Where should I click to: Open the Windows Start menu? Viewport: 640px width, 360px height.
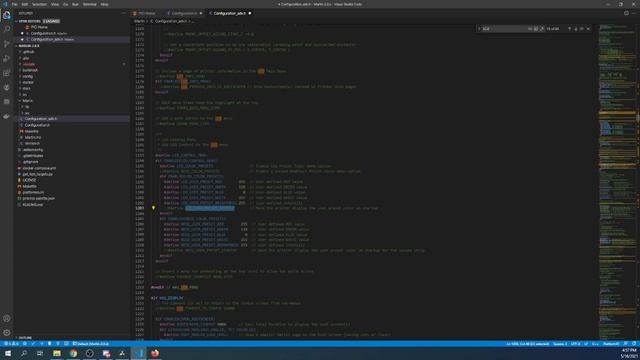point(8,353)
